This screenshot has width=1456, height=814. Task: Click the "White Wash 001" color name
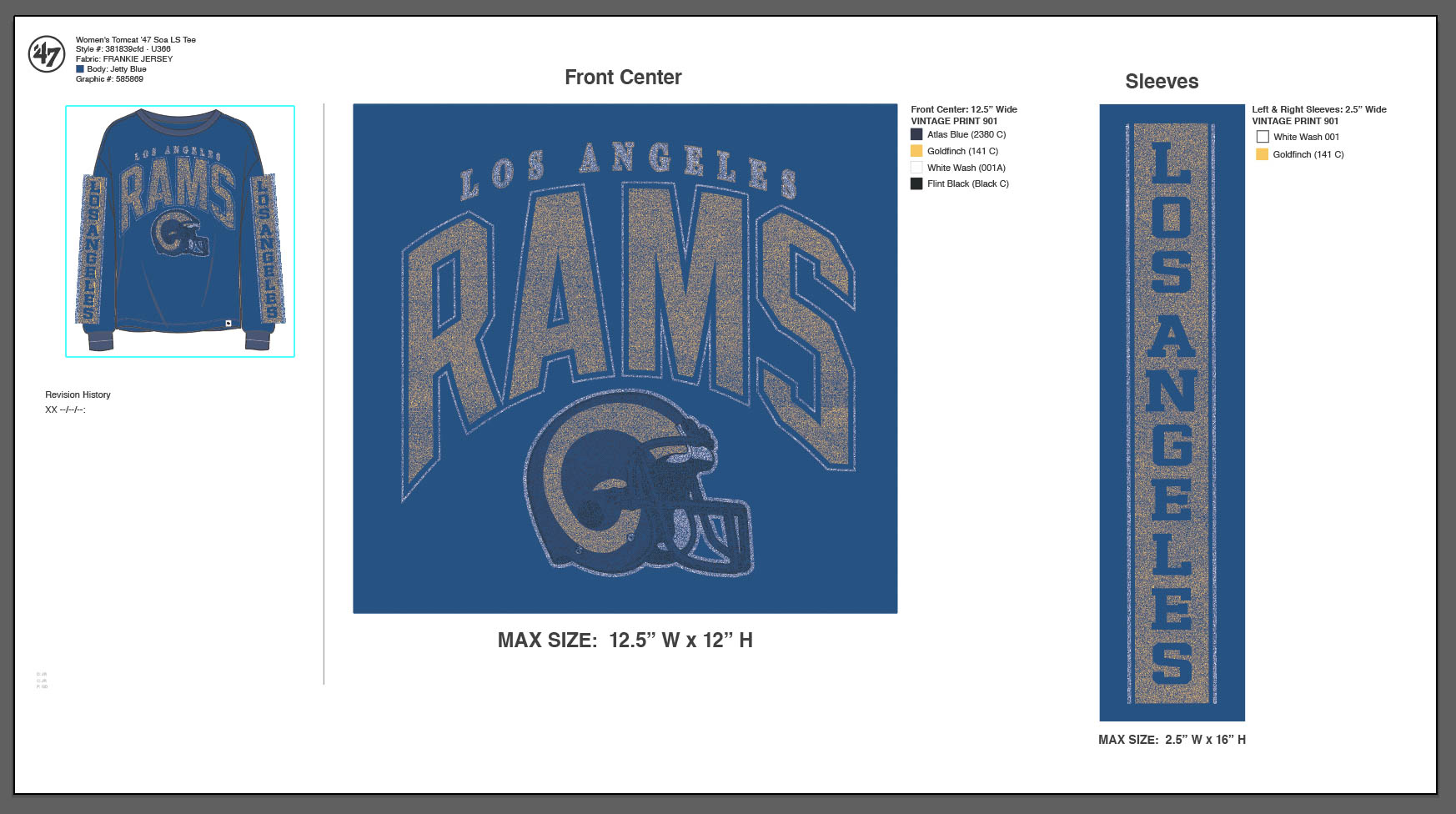[1307, 137]
